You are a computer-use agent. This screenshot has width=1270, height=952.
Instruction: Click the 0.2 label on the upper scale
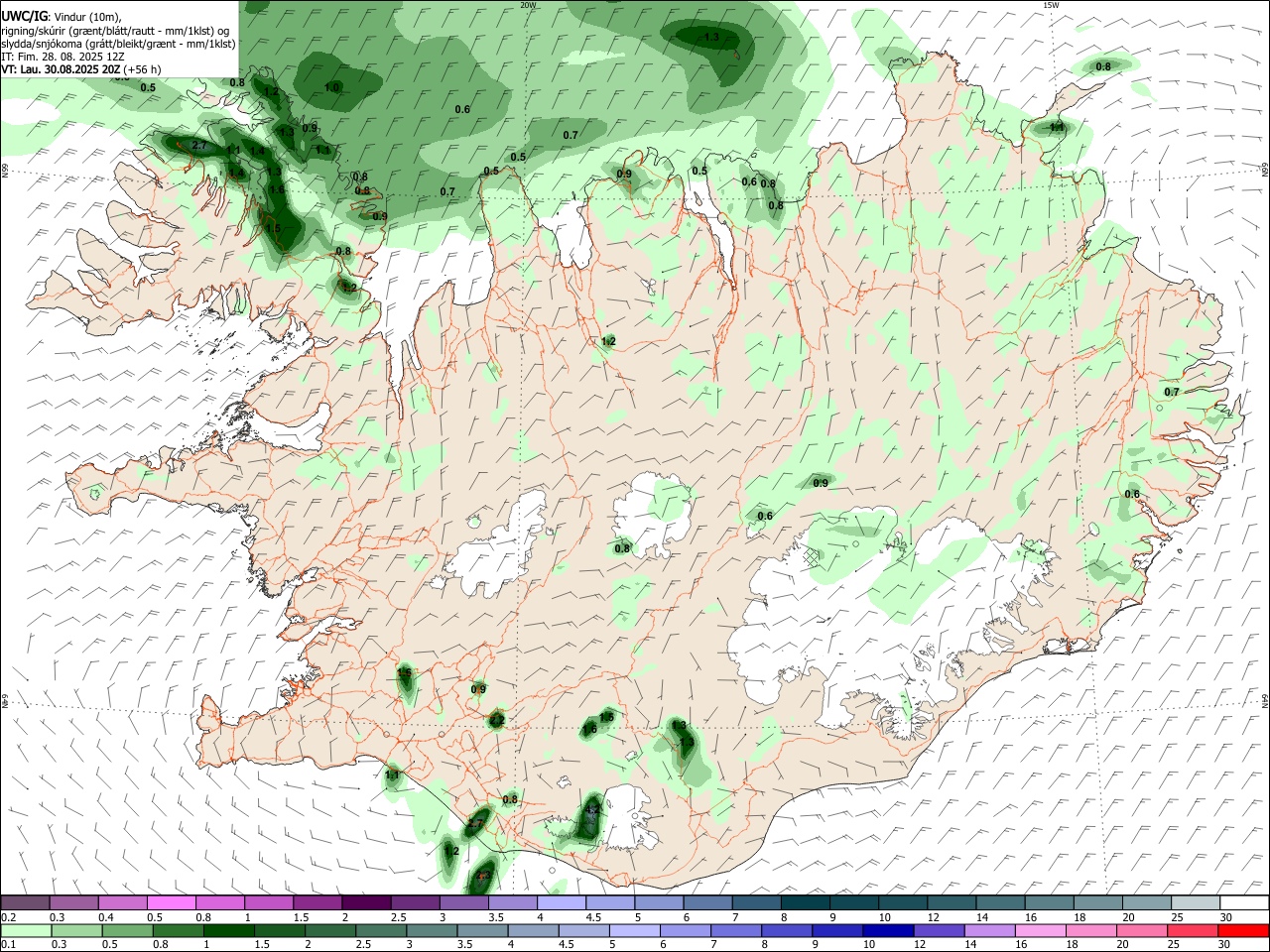click(9, 917)
